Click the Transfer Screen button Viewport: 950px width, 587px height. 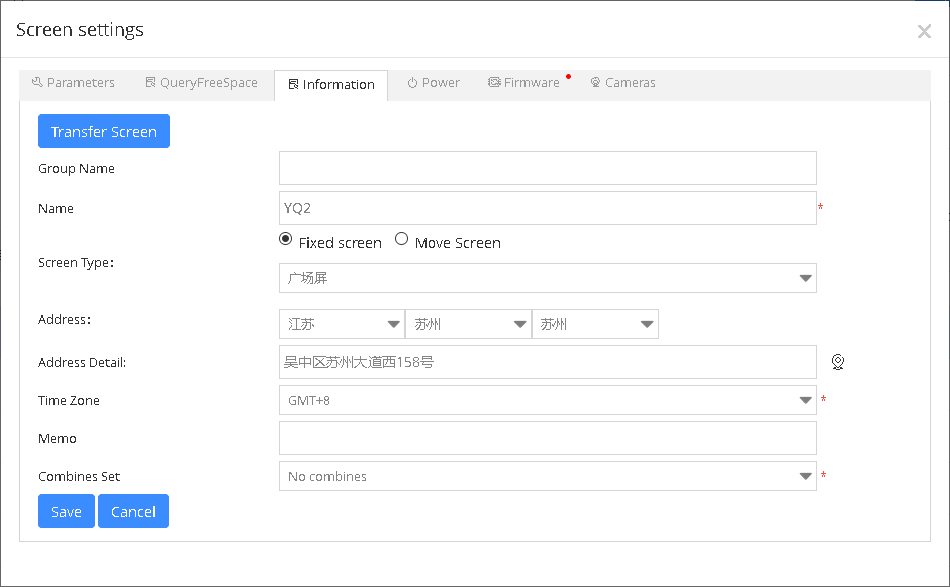104,131
